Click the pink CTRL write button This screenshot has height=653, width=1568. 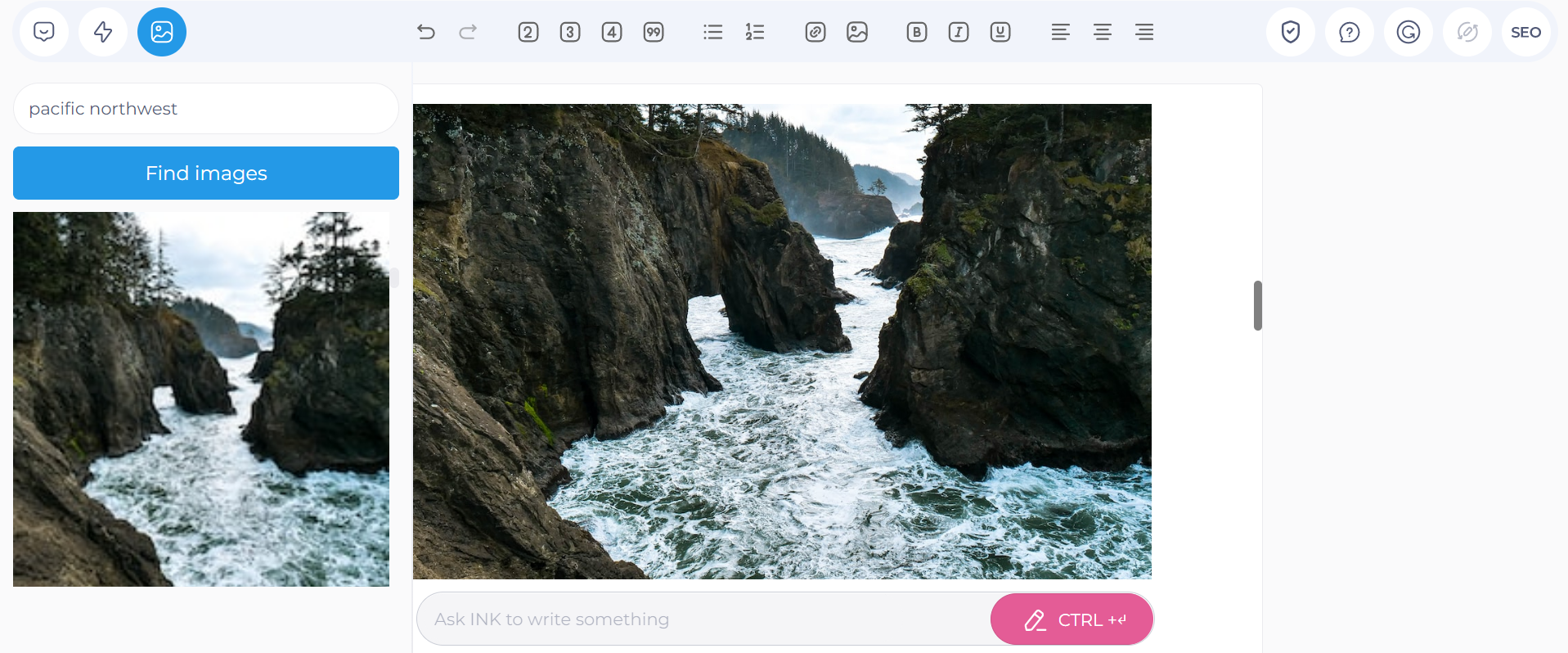[1072, 619]
